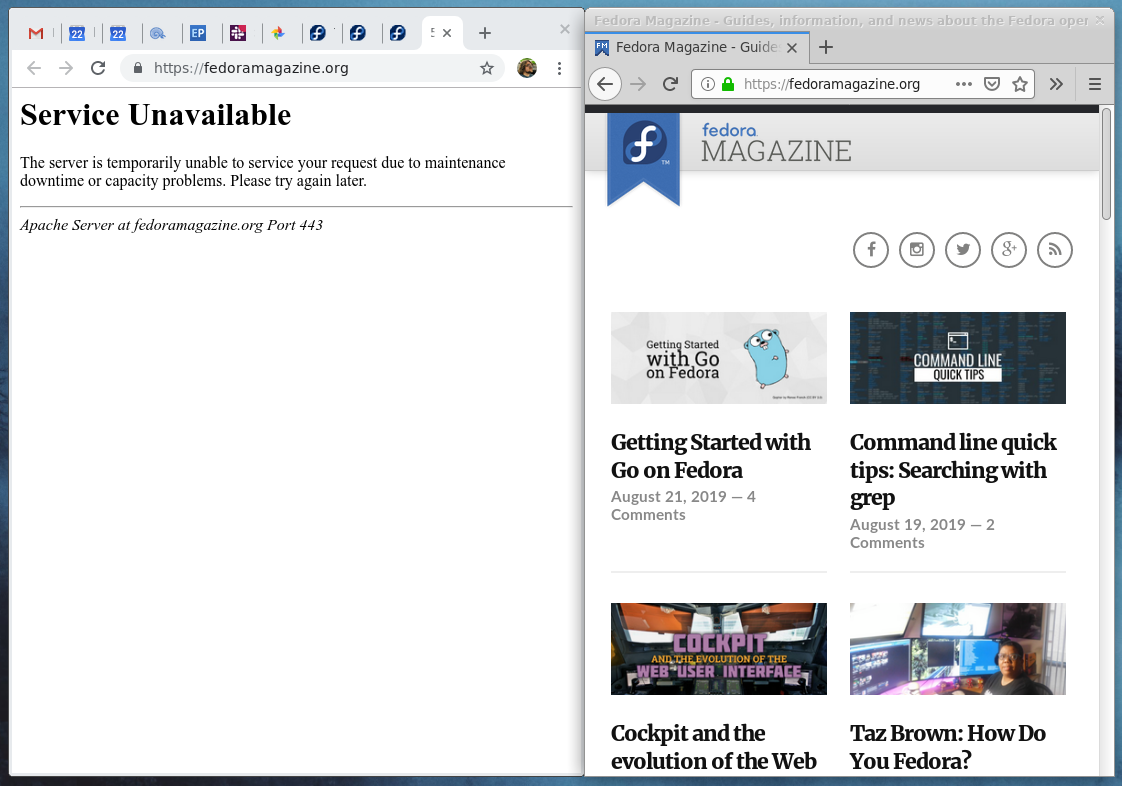The height and width of the screenshot is (786, 1122).
Task: Read Cockpit and the evolution article
Action: coord(713,747)
